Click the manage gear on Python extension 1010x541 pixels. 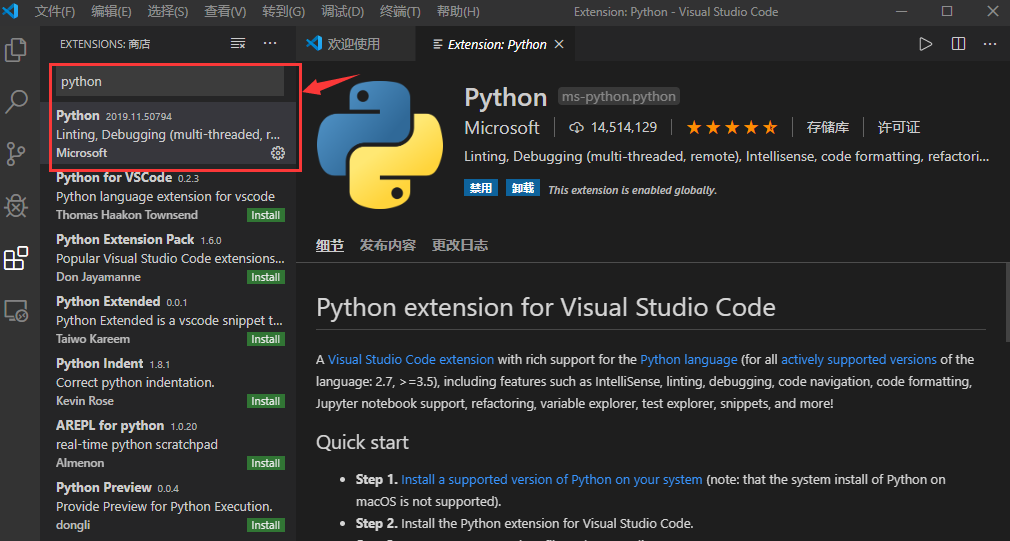pos(278,153)
